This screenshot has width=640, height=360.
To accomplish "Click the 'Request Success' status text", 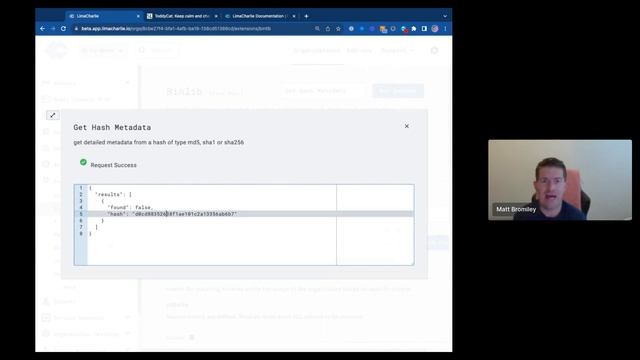I will [x=113, y=165].
